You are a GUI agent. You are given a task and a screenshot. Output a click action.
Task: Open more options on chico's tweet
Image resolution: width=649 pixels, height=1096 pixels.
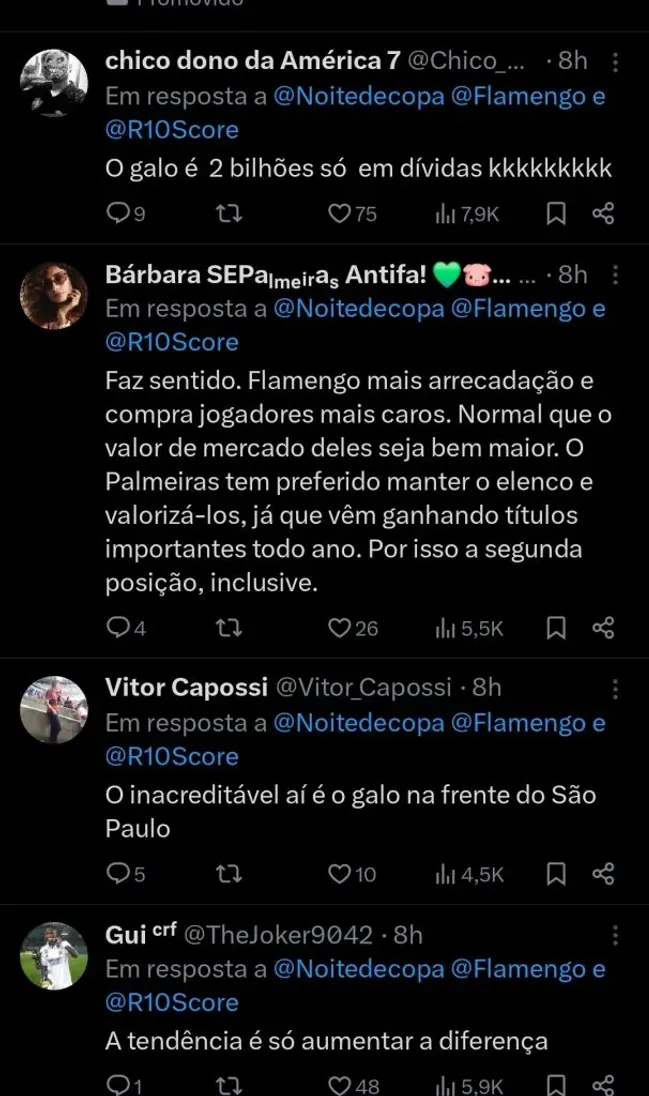(615, 62)
